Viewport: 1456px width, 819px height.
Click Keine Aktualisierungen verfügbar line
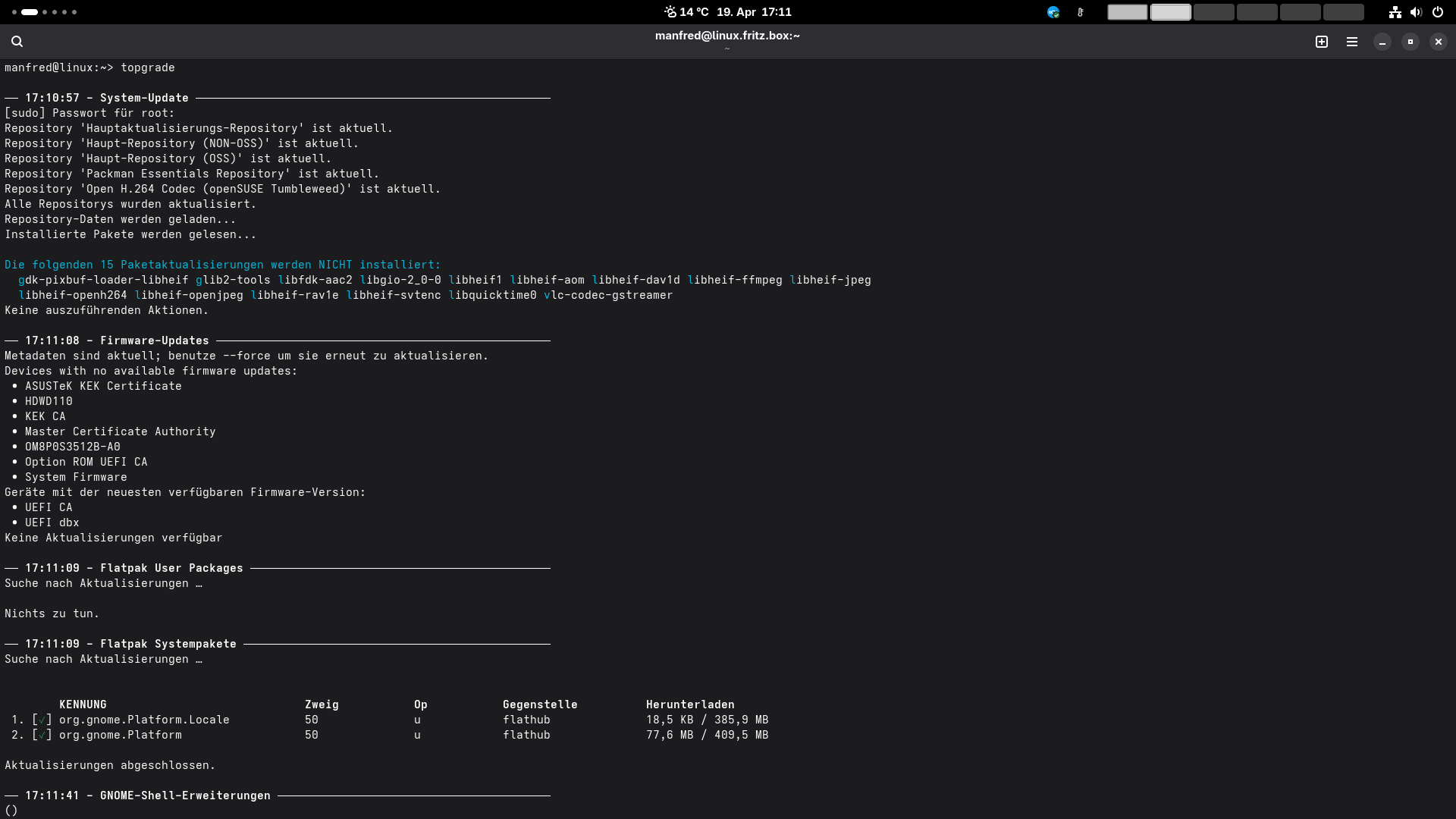(114, 538)
